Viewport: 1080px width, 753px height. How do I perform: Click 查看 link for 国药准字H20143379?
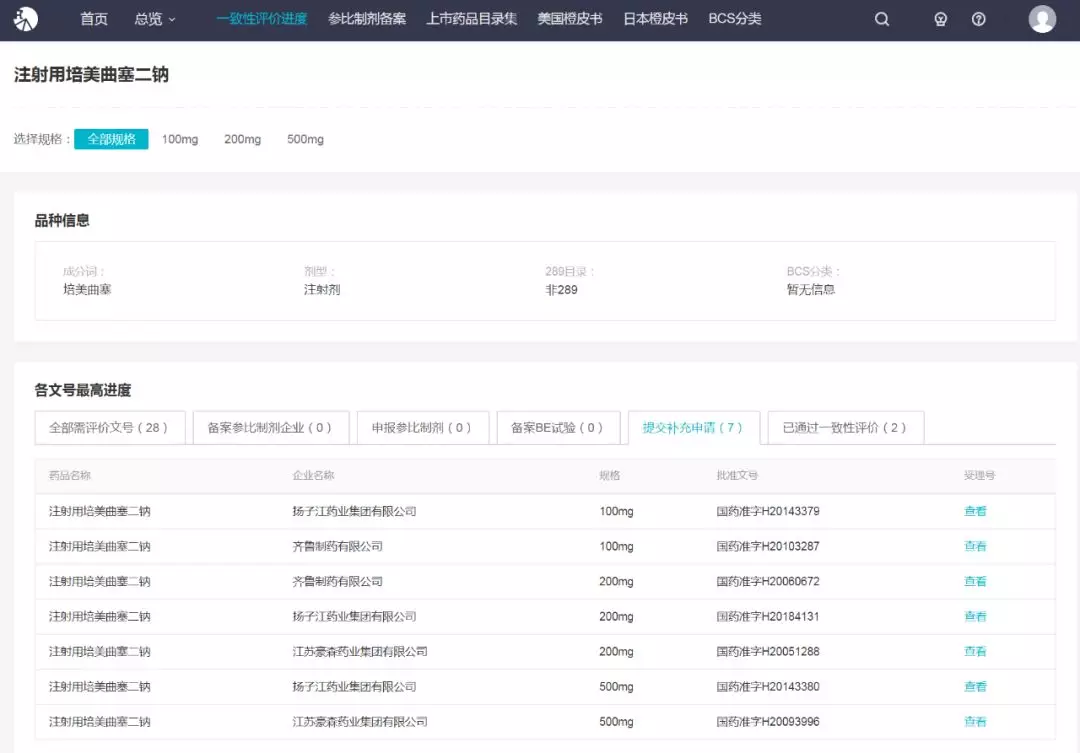coord(975,511)
